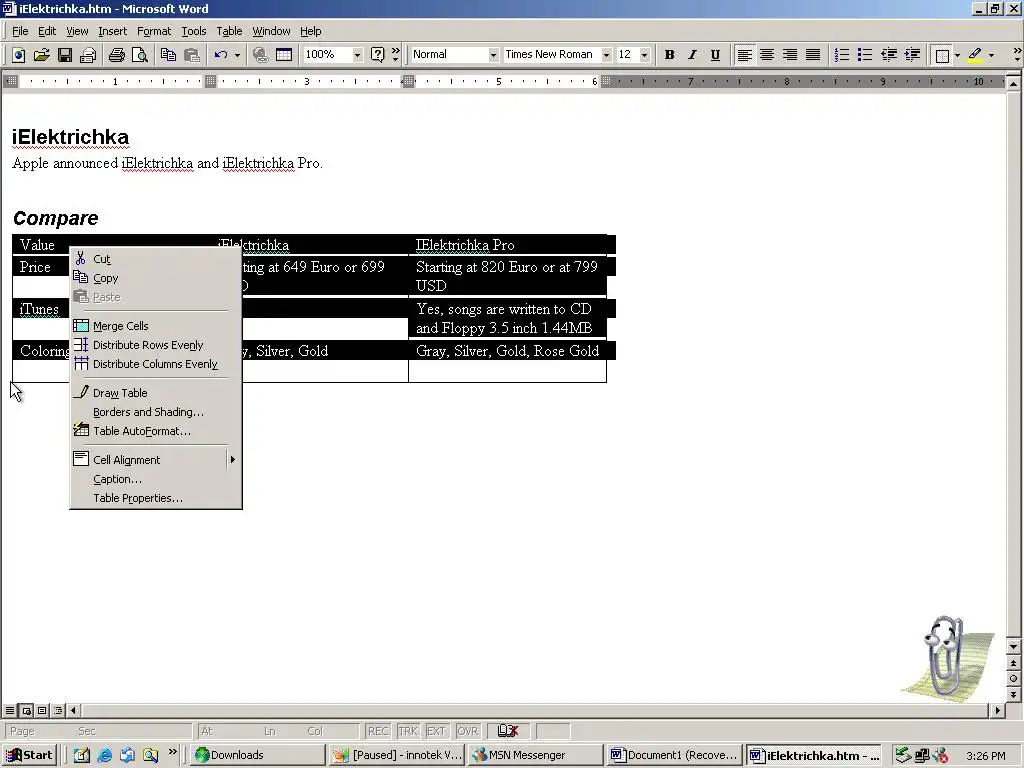
Task: Open the Format menu
Action: tap(154, 31)
